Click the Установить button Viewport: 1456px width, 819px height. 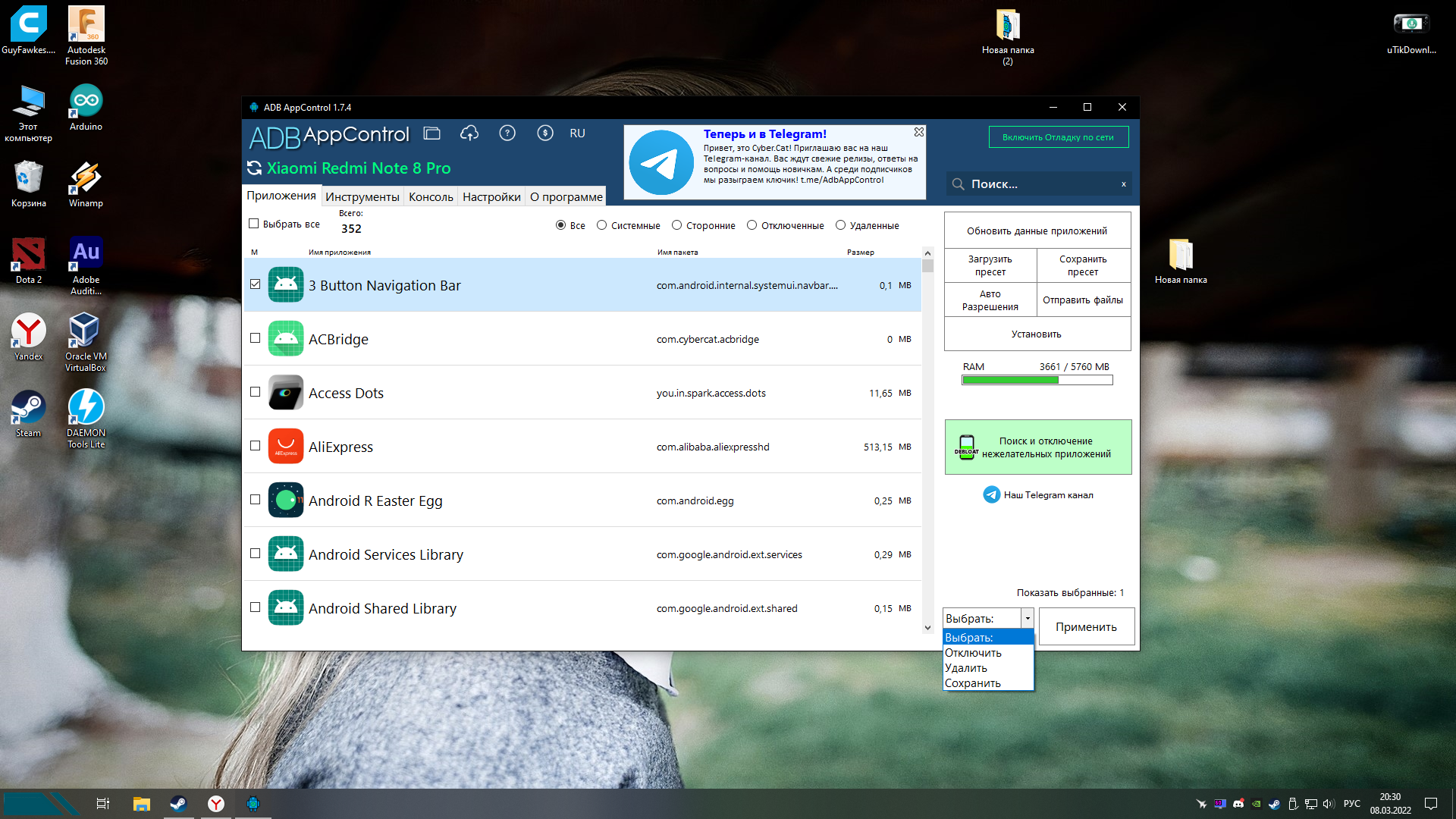click(x=1037, y=334)
